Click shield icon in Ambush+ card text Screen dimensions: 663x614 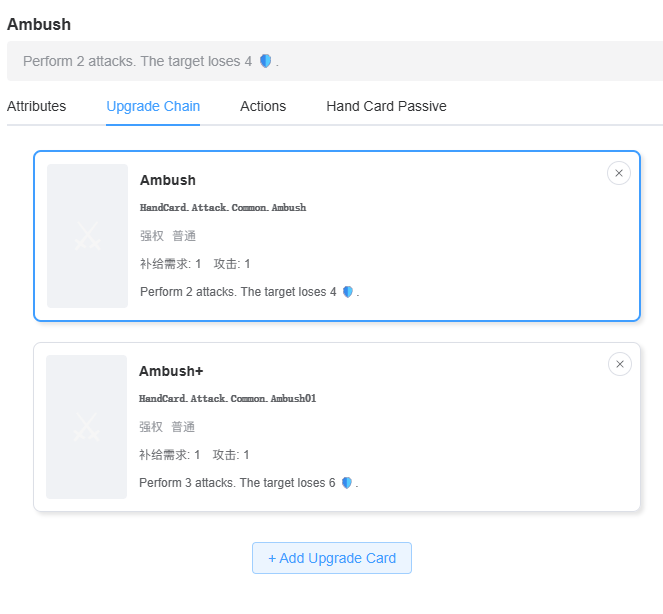pyautogui.click(x=347, y=483)
